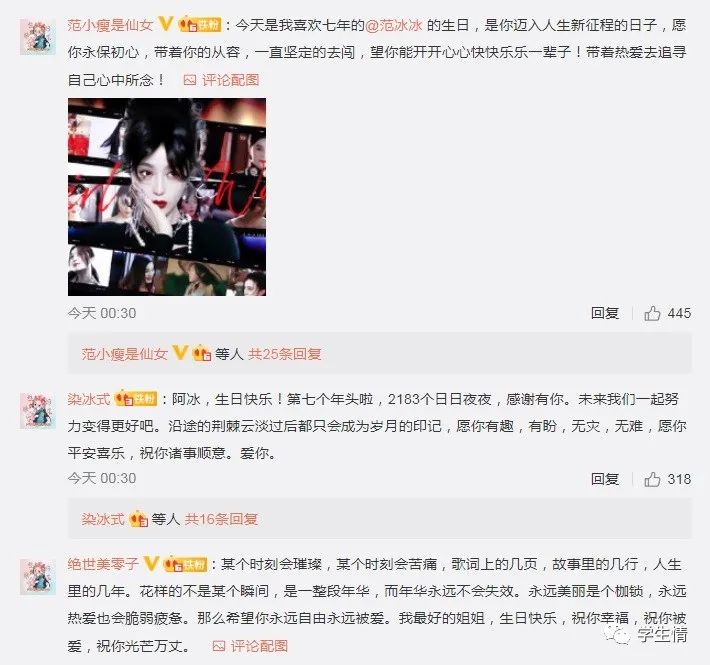View 评论配图 link in last comment

[259, 646]
